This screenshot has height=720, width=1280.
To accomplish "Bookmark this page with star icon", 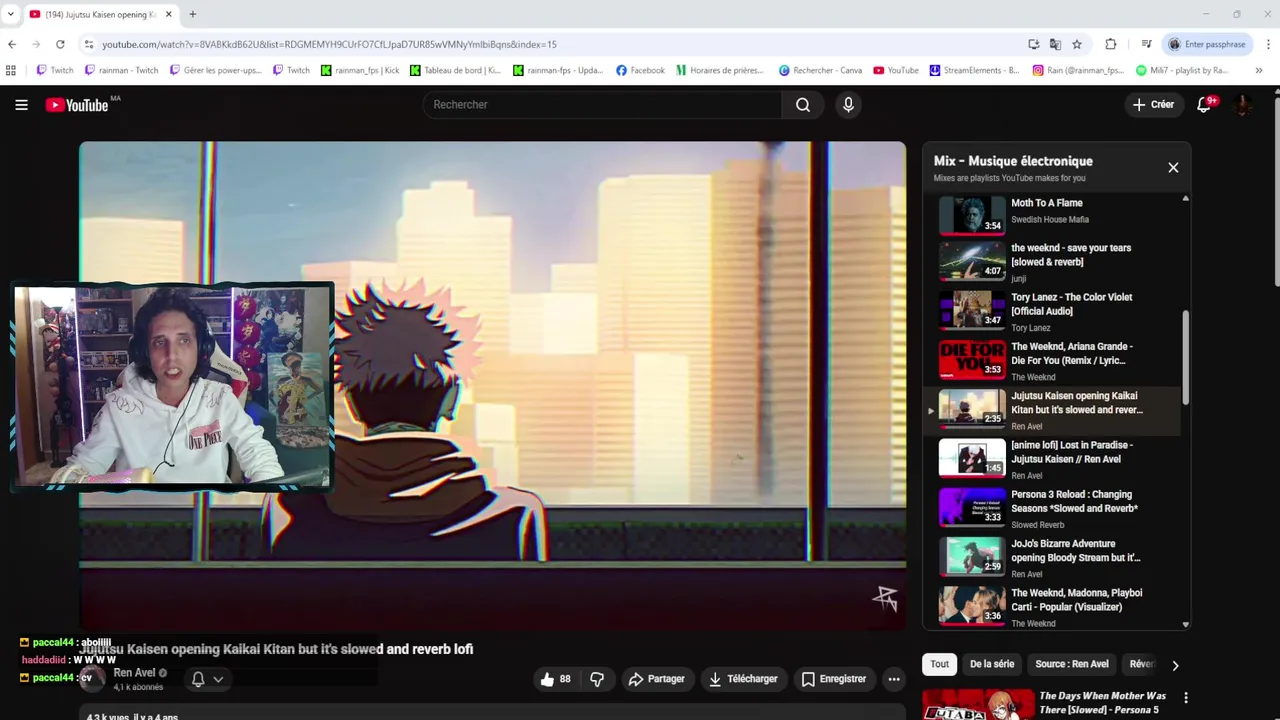I will (1077, 44).
